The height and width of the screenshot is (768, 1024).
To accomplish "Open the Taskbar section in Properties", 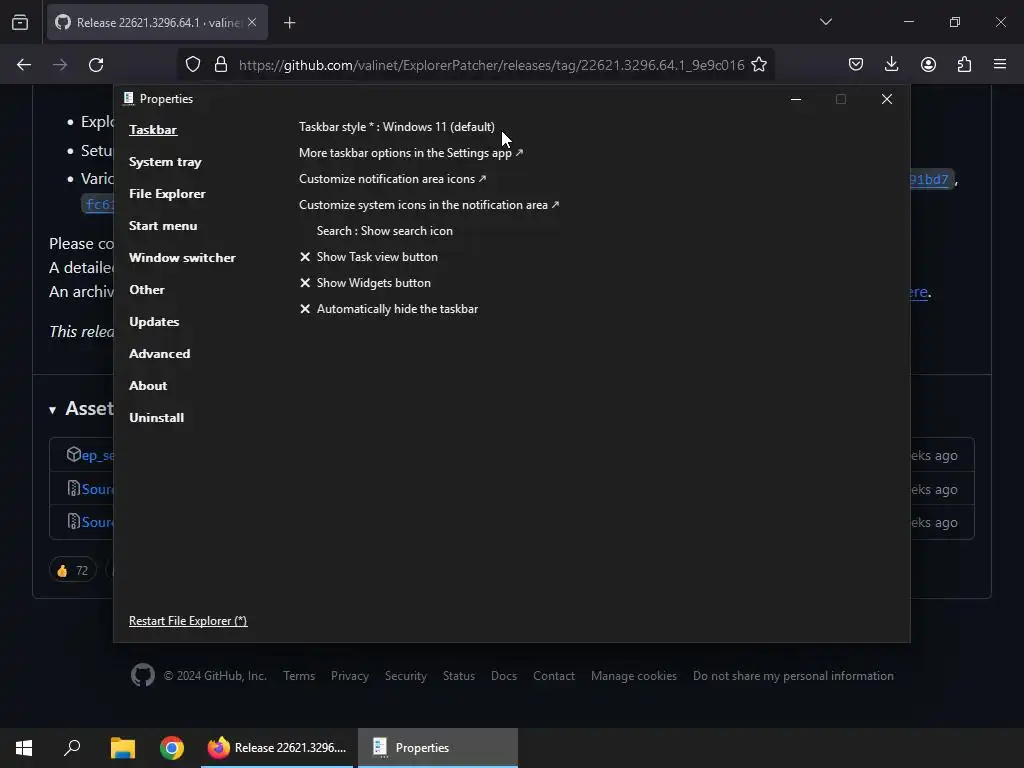I will click(x=153, y=129).
